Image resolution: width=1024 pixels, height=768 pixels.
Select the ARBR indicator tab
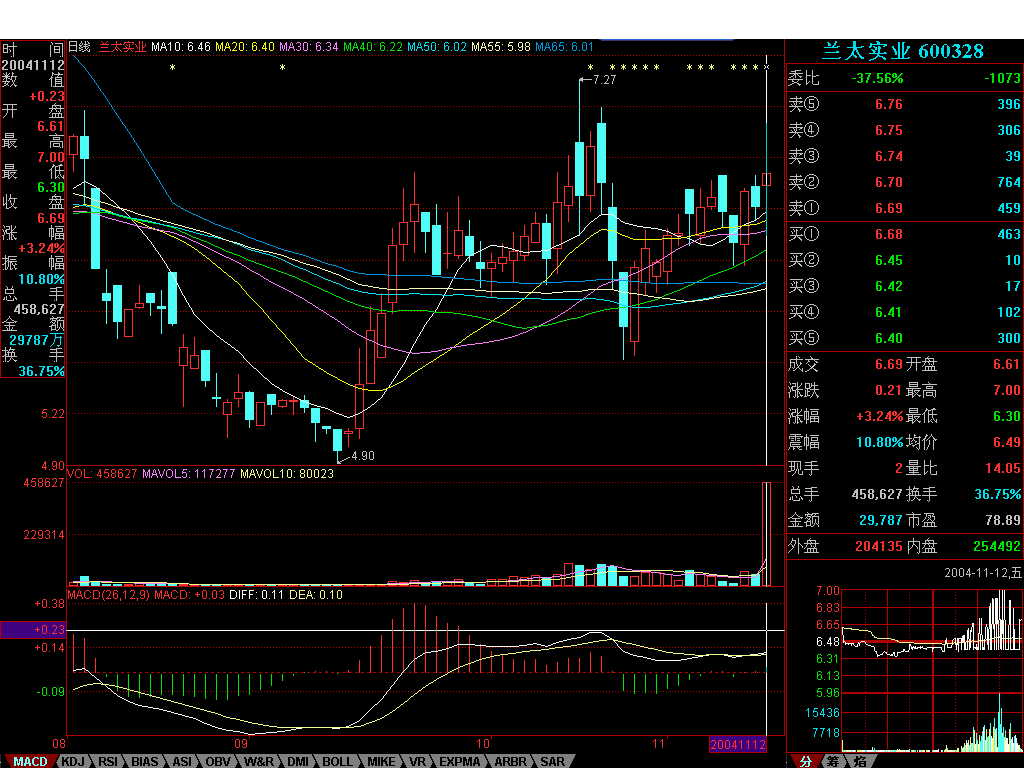coord(510,761)
